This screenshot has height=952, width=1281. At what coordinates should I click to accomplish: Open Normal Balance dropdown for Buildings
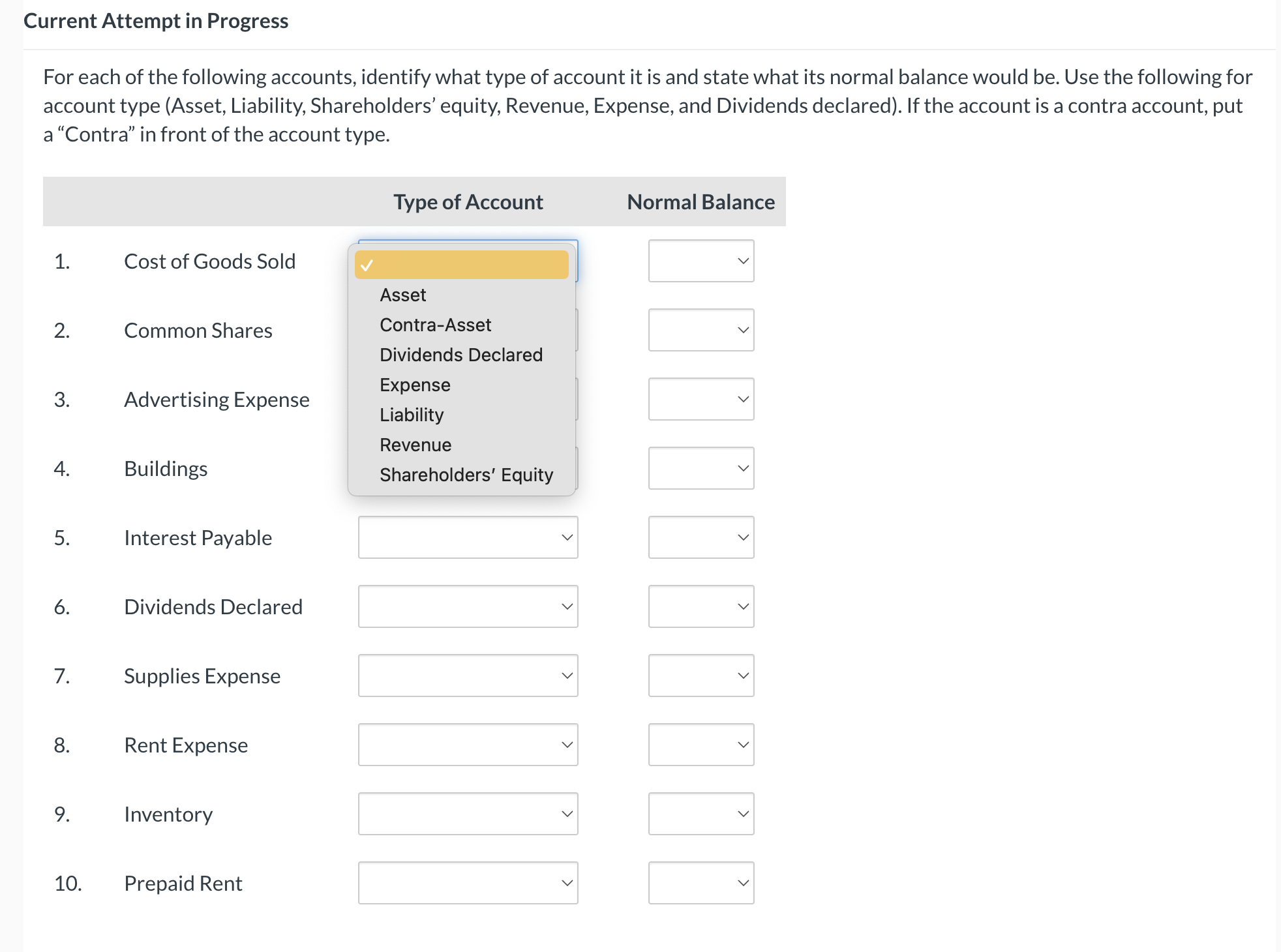pyautogui.click(x=701, y=468)
